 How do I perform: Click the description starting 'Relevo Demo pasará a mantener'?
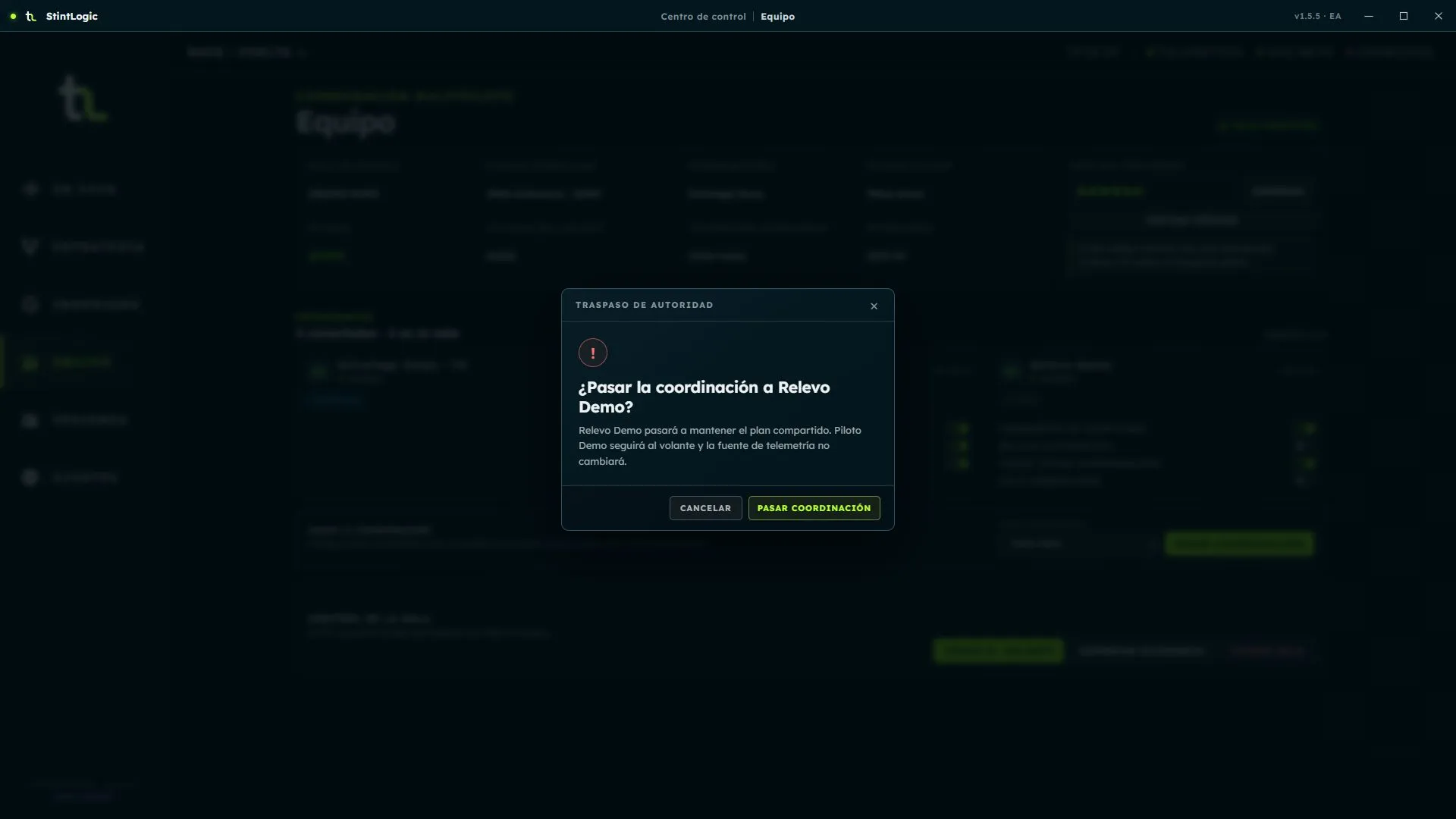(720, 446)
